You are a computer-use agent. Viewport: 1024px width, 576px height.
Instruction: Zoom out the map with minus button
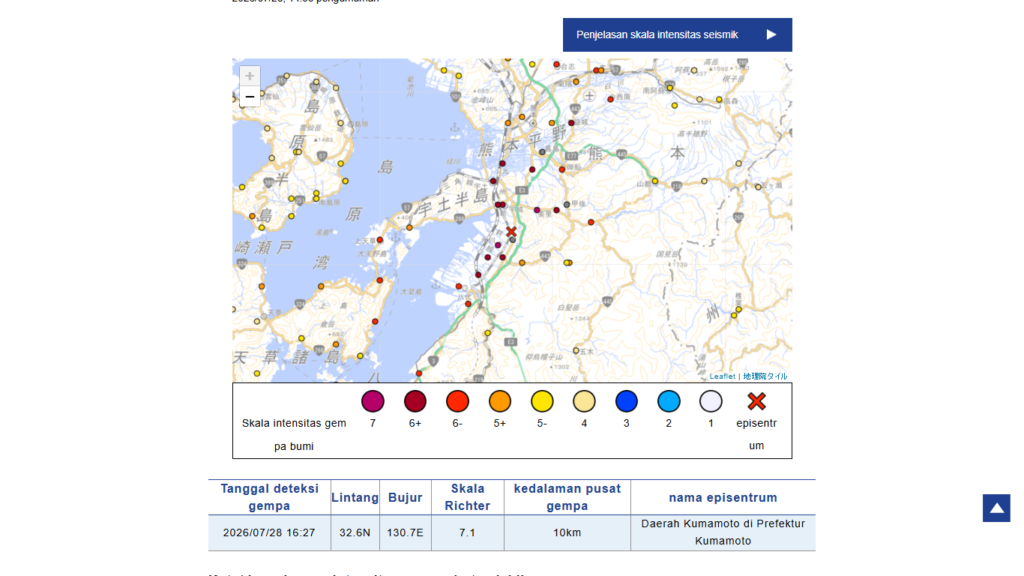pyautogui.click(x=249, y=97)
